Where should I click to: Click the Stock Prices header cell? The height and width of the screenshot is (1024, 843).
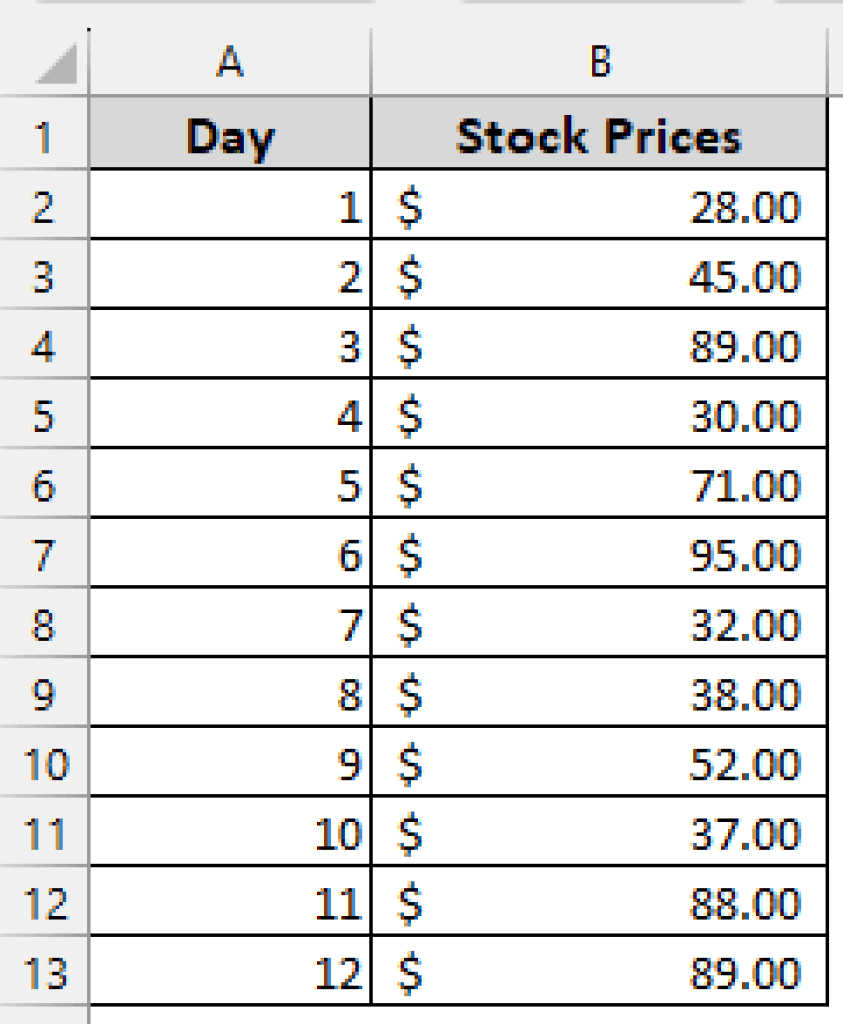click(600, 137)
